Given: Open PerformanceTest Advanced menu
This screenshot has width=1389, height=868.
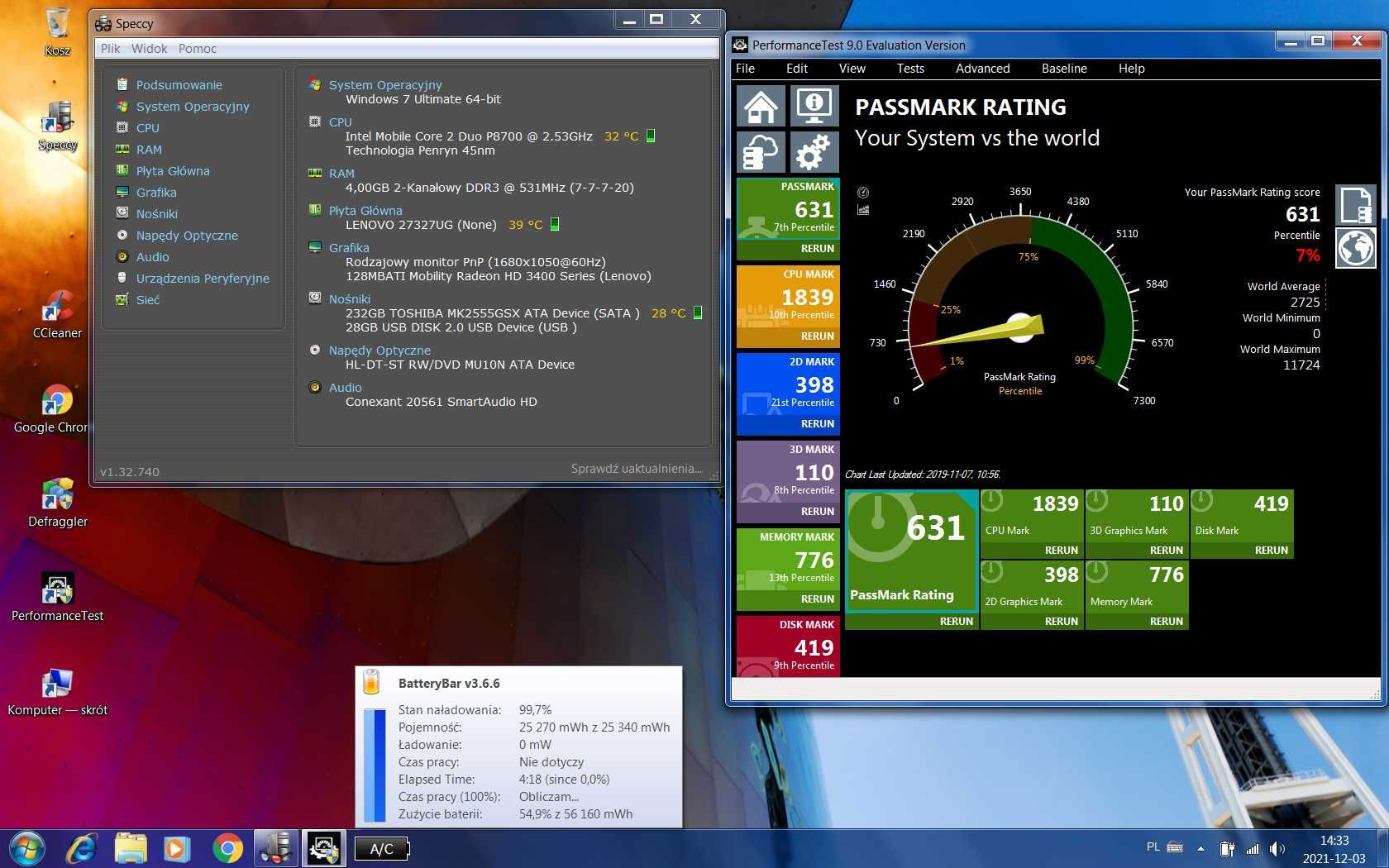Looking at the screenshot, I should coord(982,69).
